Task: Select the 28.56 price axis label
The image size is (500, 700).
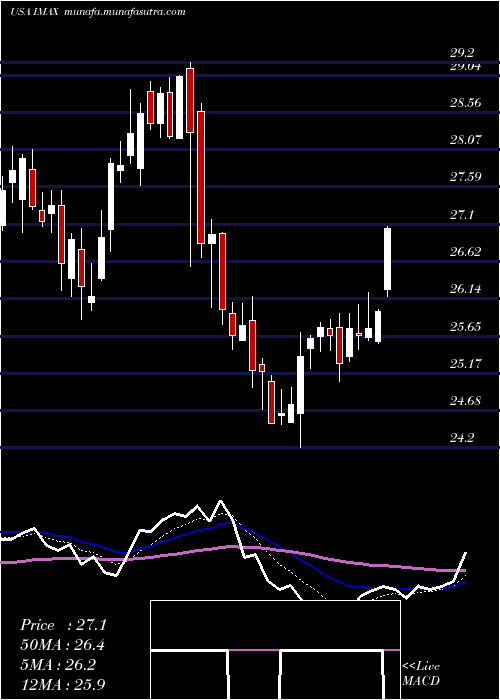Action: [x=466, y=103]
